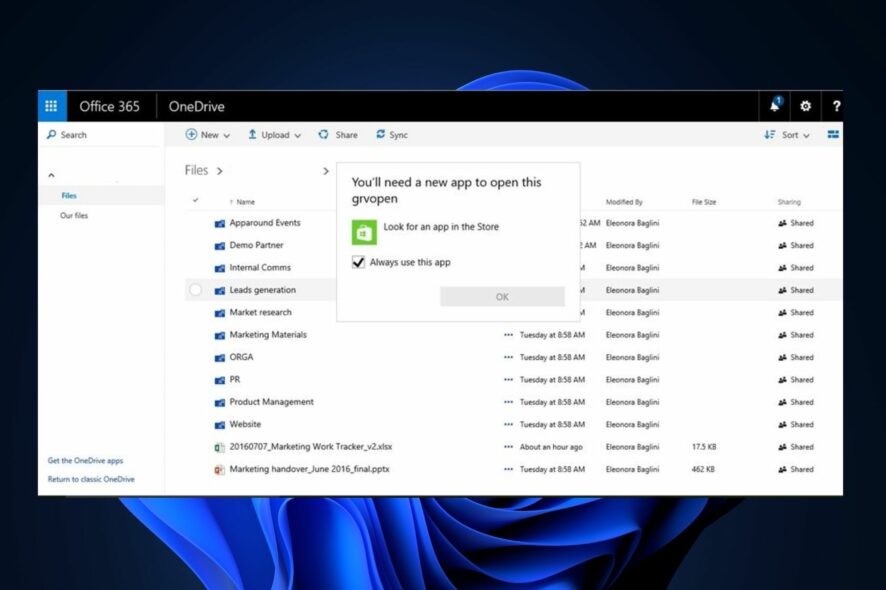
Task: Click the Demo Partner folder icon
Action: tap(220, 246)
